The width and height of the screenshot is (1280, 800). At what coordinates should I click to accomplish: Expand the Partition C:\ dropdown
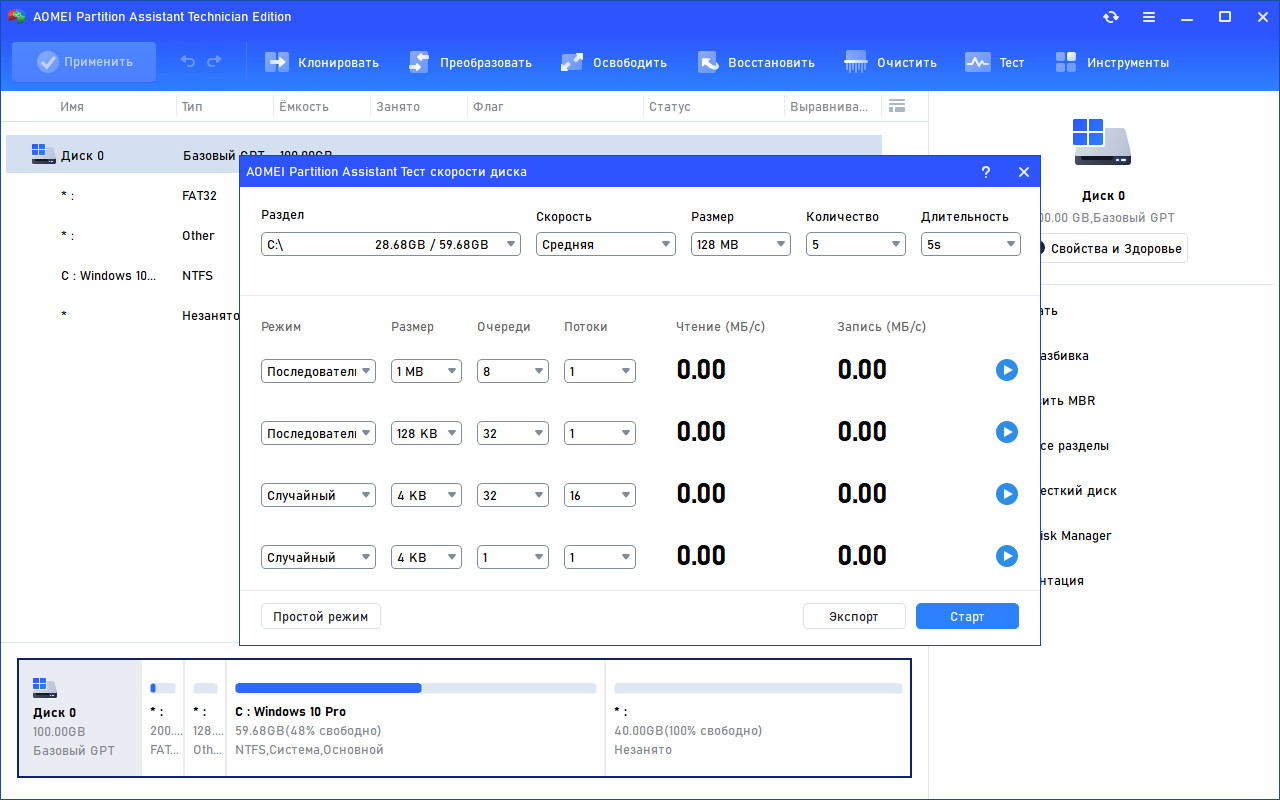click(391, 244)
